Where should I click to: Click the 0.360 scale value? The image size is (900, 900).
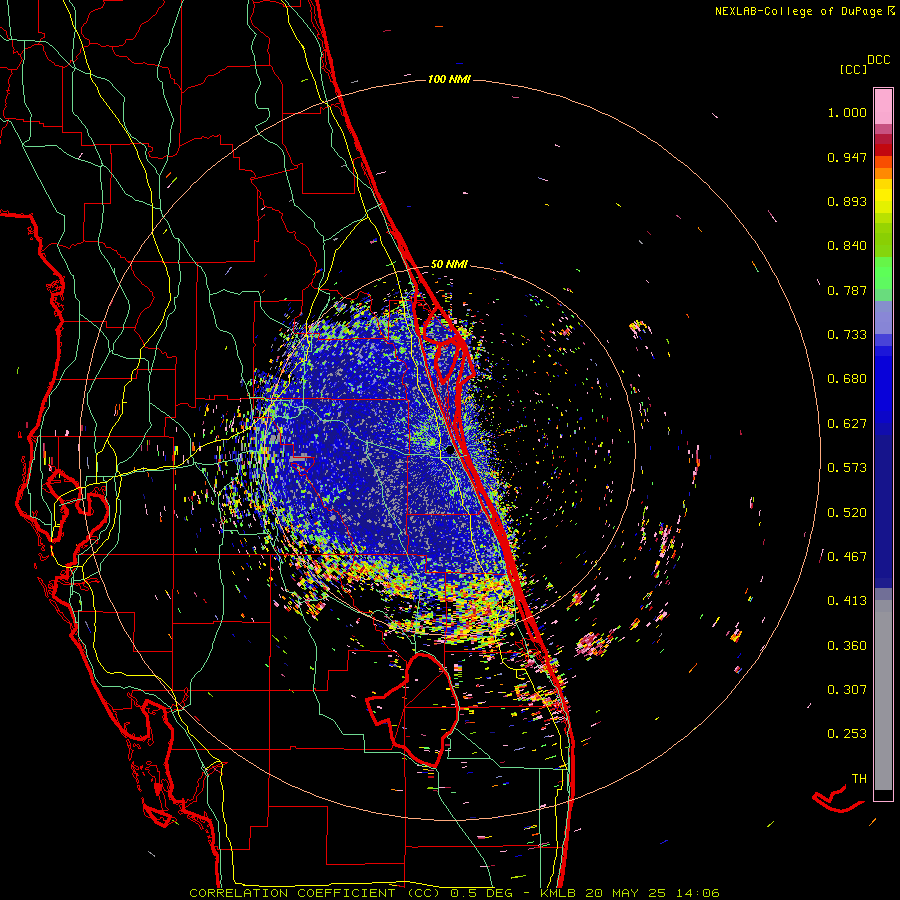(x=847, y=646)
